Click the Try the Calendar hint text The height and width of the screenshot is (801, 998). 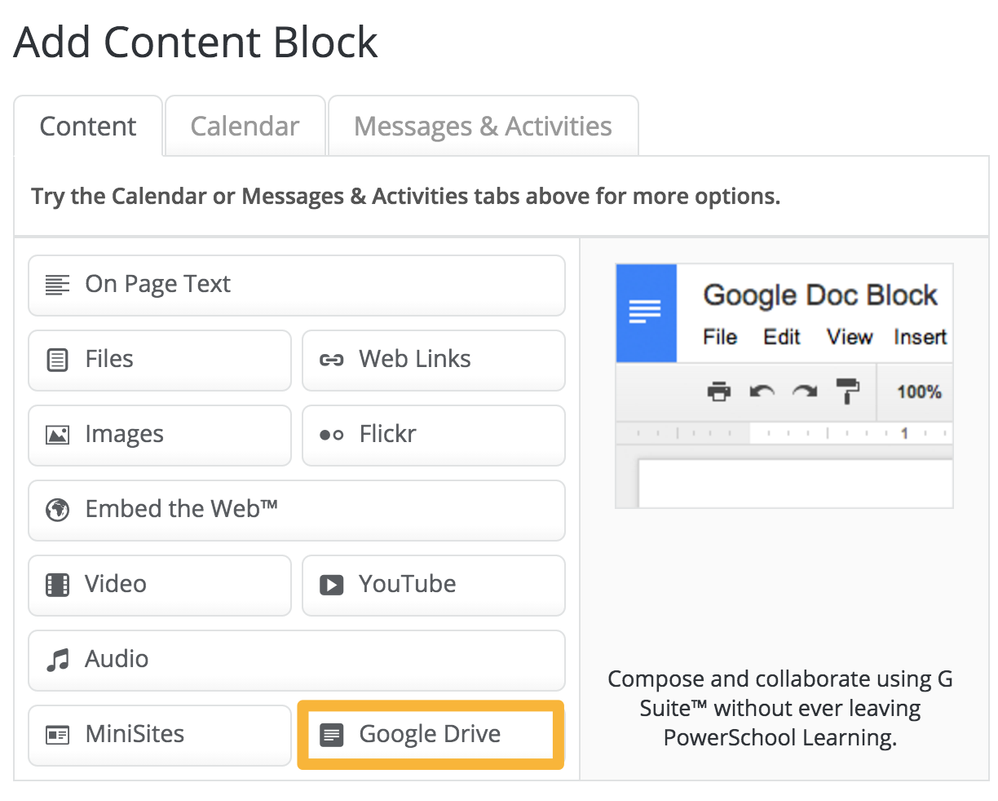pyautogui.click(x=406, y=196)
